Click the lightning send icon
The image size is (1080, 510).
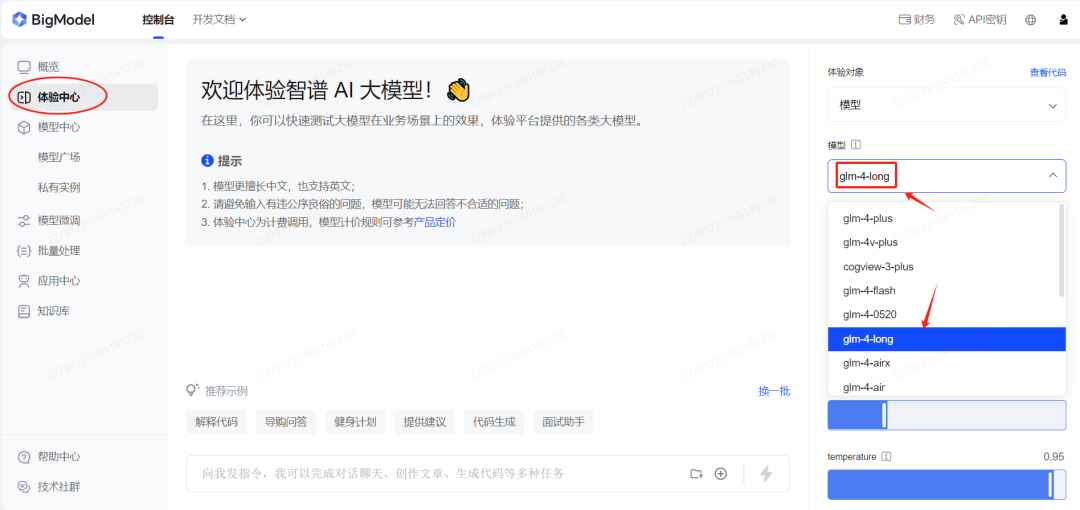(766, 473)
